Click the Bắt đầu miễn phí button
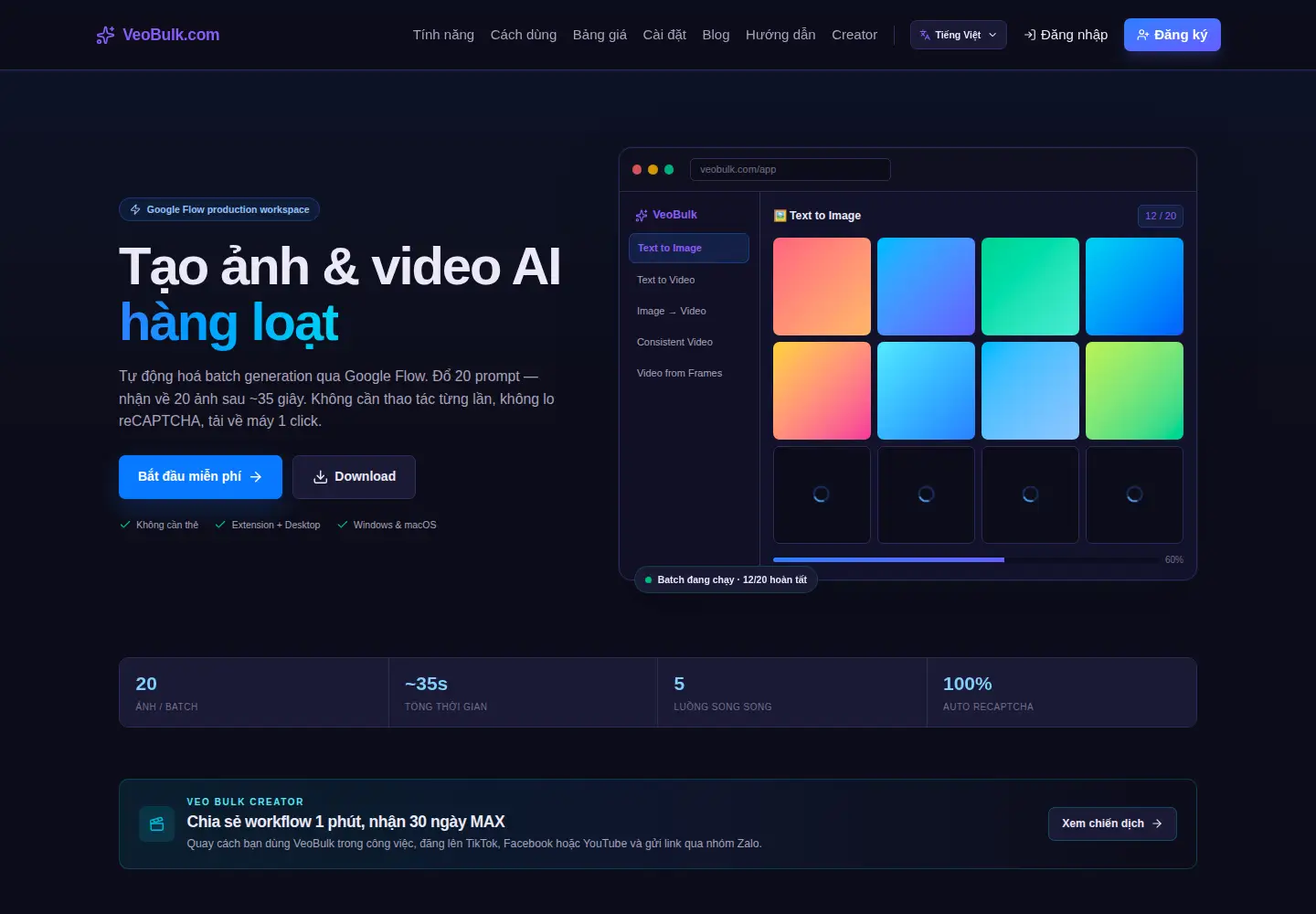This screenshot has height=914, width=1316. (200, 477)
